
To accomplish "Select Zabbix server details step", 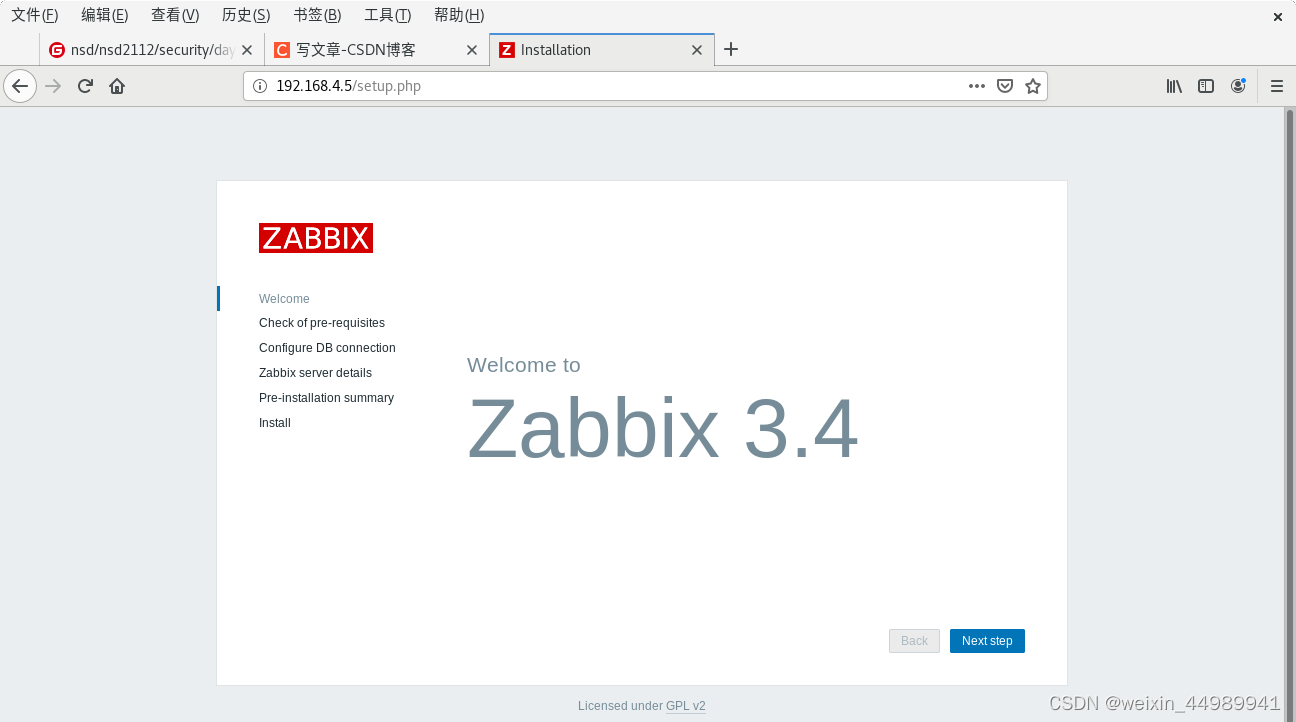I will pos(315,373).
